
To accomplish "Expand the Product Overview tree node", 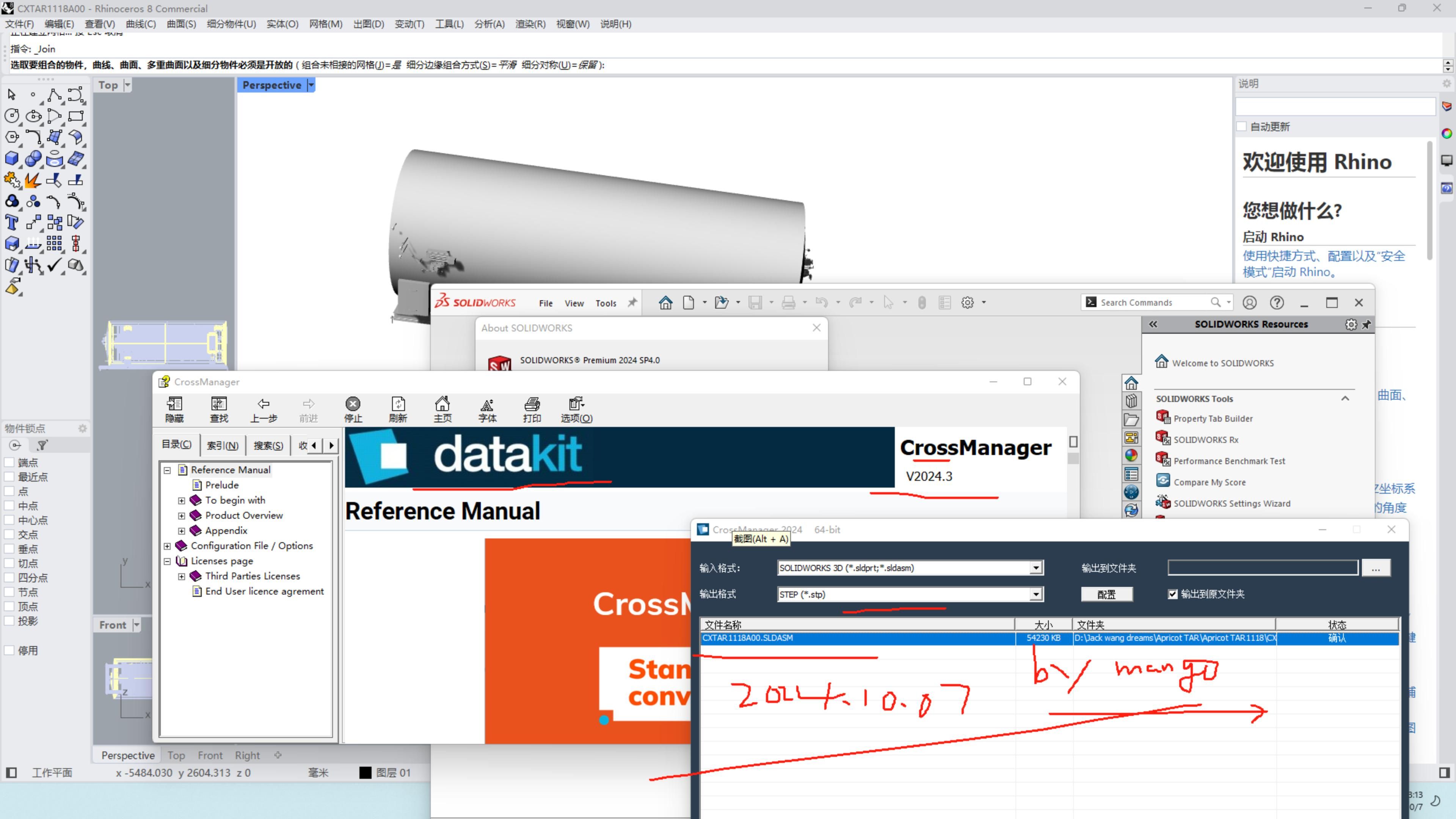I will pos(182,516).
